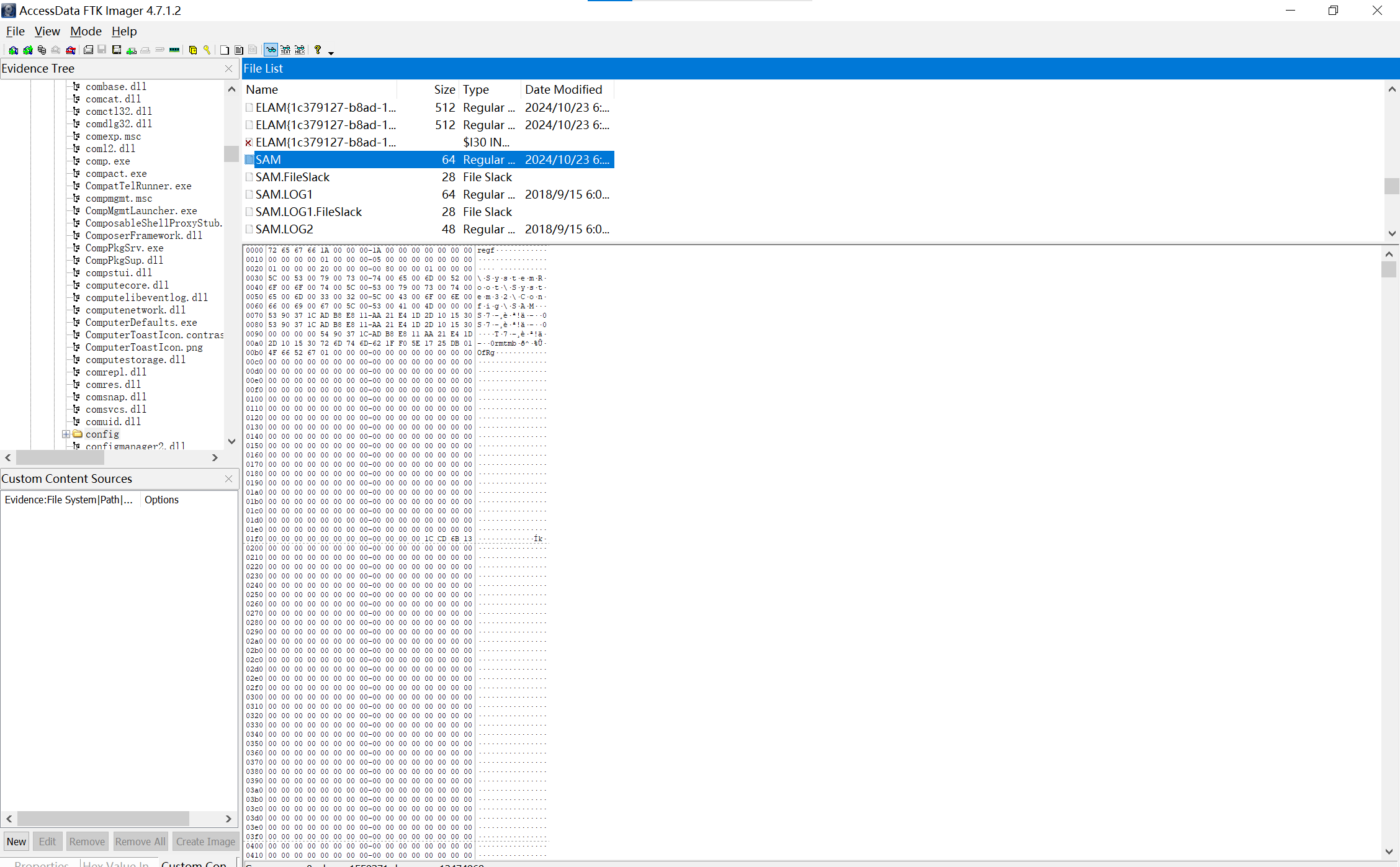Open the Help menu
The width and height of the screenshot is (1400, 867).
tap(124, 31)
